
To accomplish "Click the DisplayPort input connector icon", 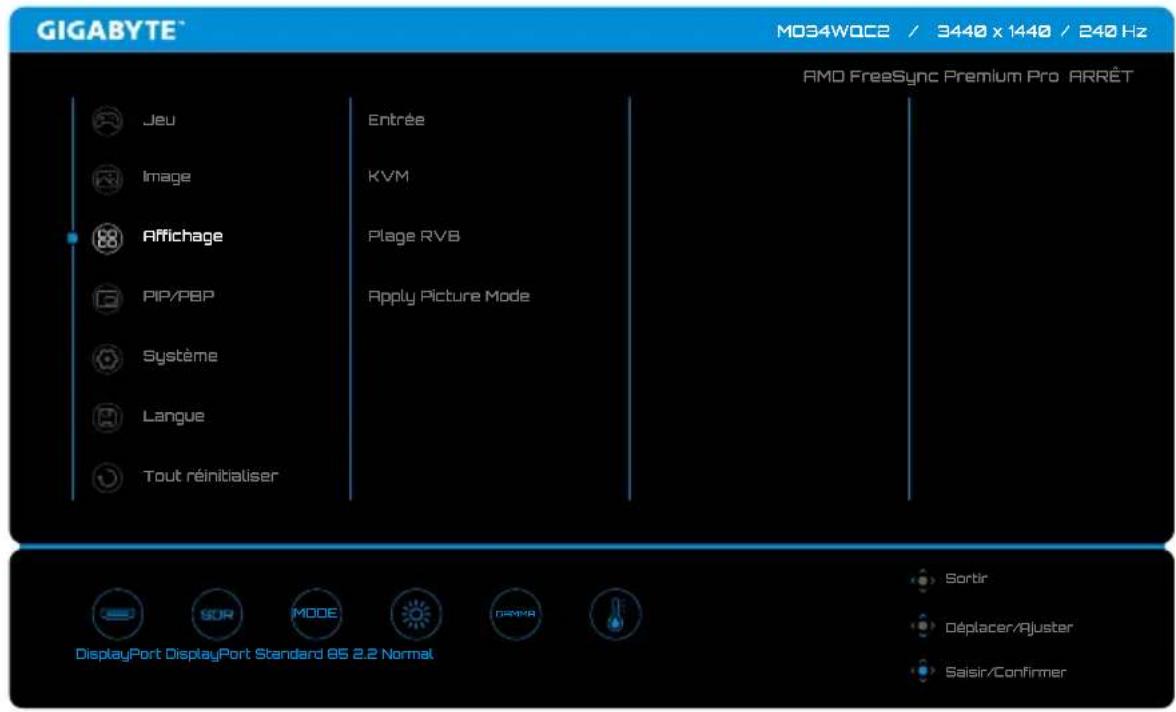I will pyautogui.click(x=118, y=614).
